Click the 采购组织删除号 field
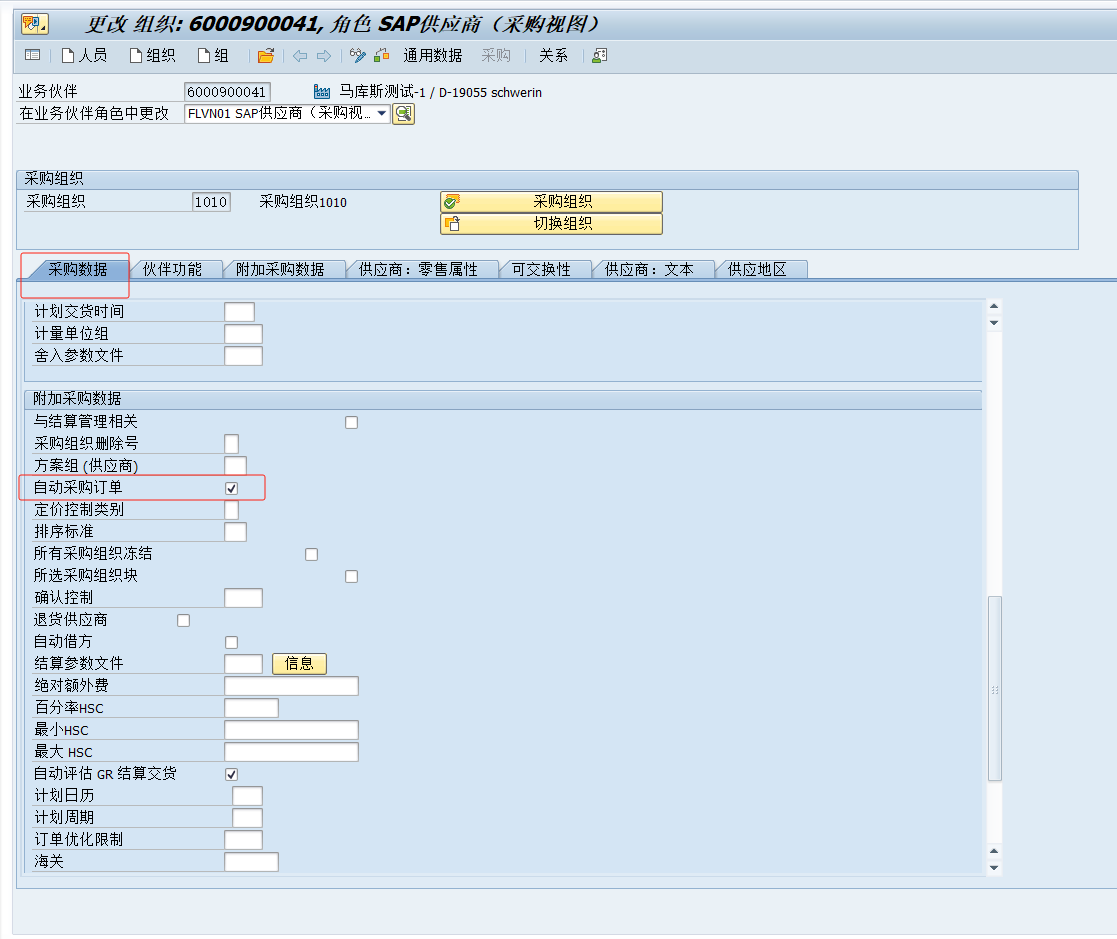1117x939 pixels. tap(232, 444)
